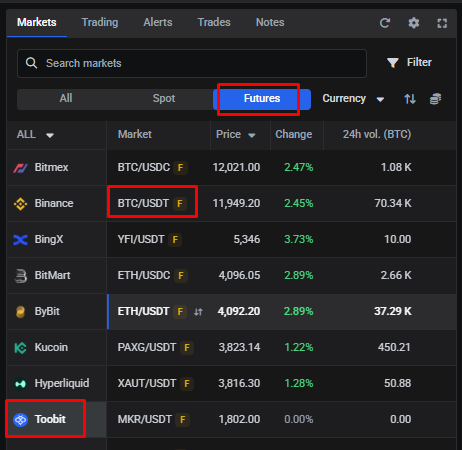Click the Filter funnel button
The height and width of the screenshot is (450, 462).
click(409, 62)
